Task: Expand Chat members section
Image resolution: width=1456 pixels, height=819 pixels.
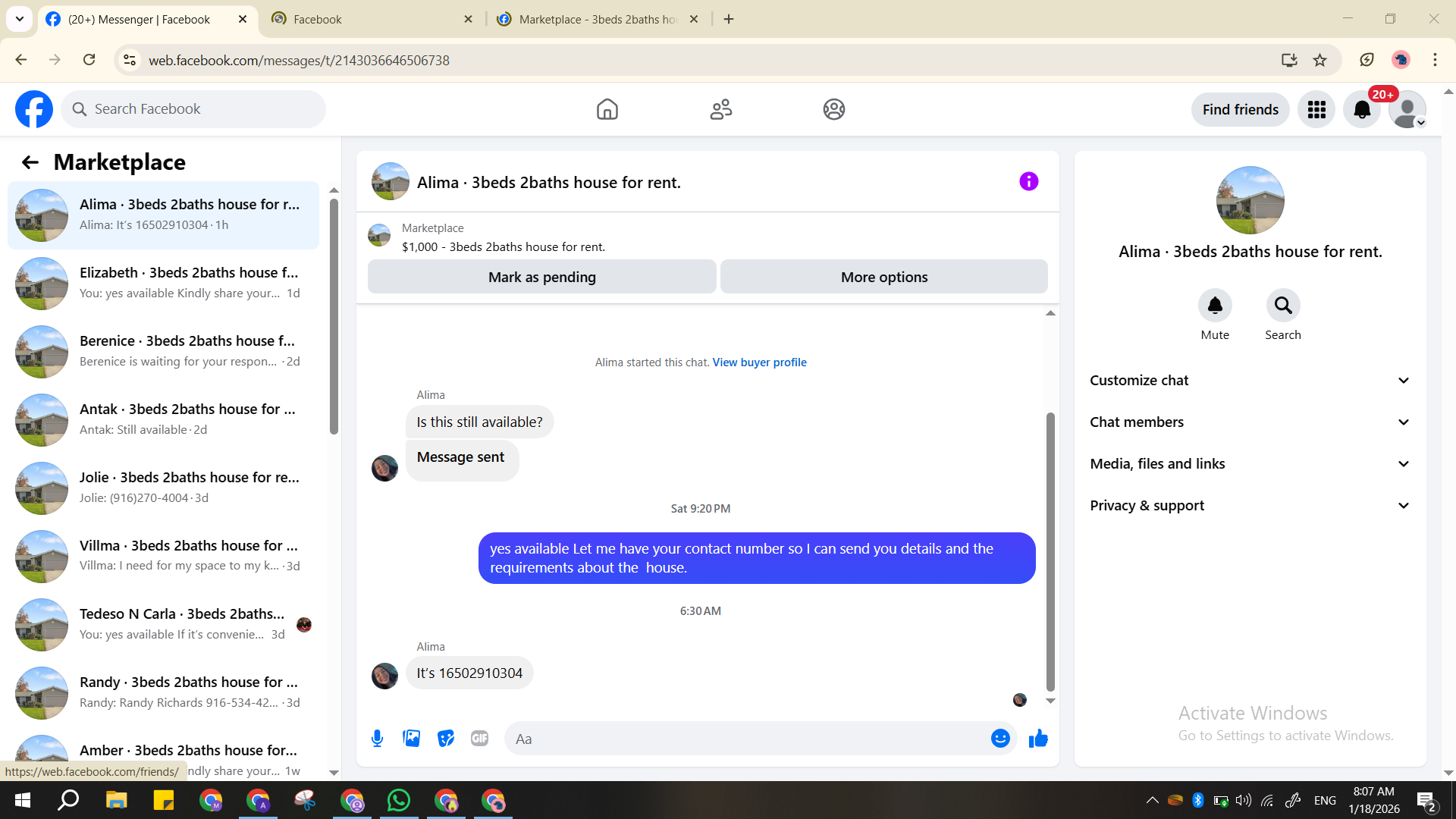Action: pos(1250,422)
